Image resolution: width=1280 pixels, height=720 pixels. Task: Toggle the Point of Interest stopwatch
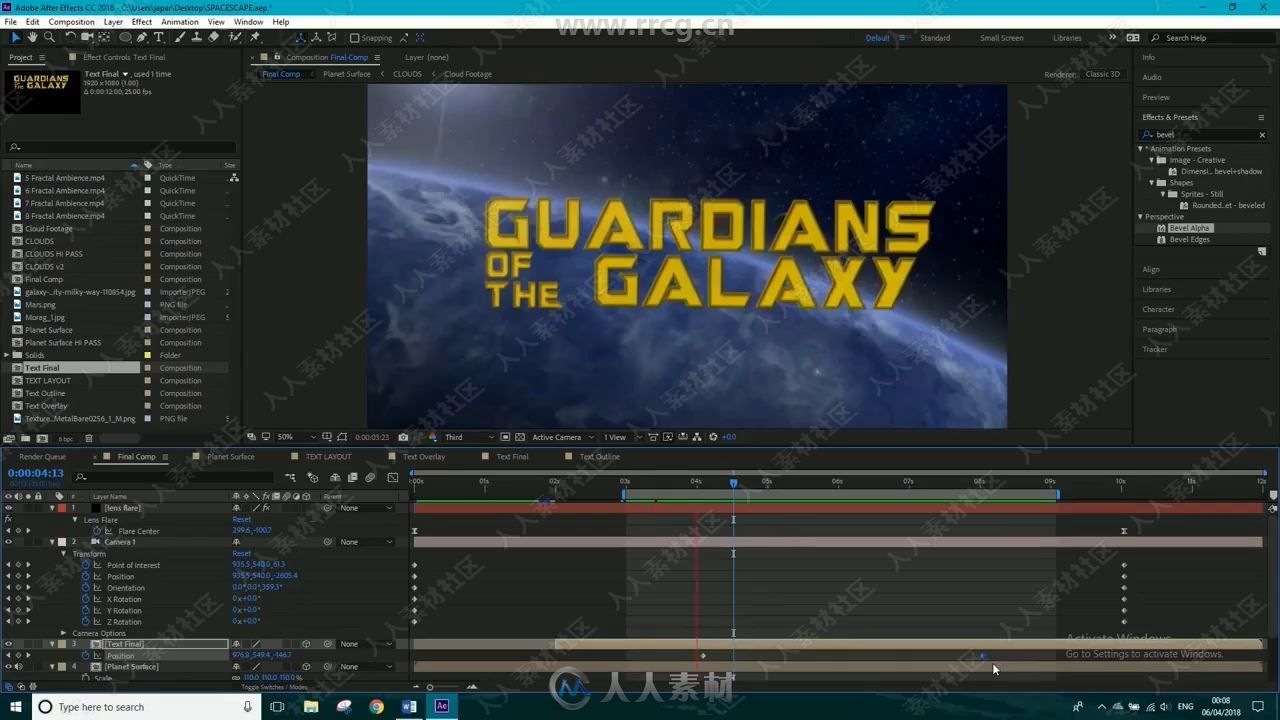click(86, 565)
